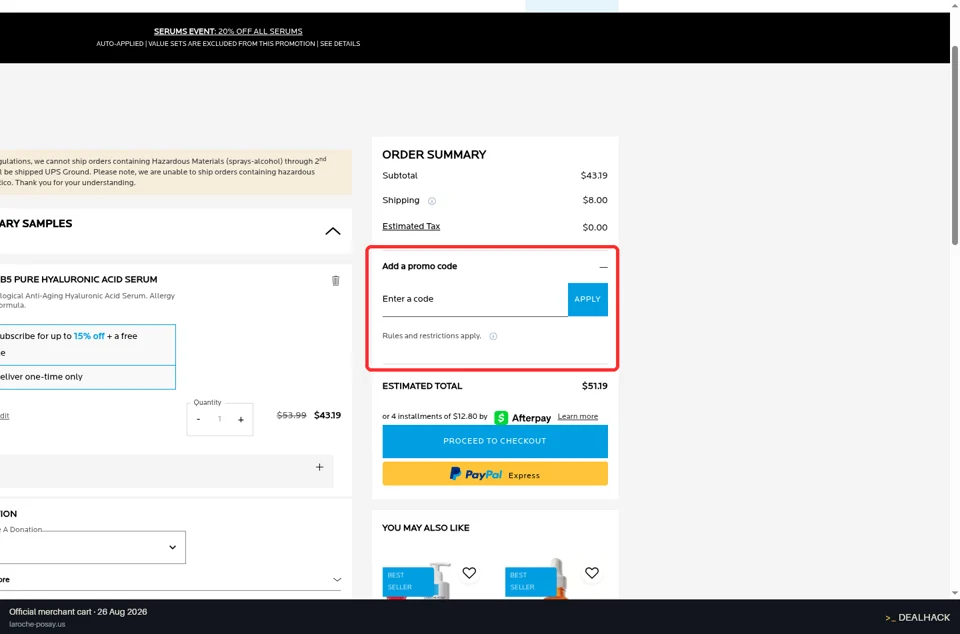Open the Make A Donation dropdown
The height and width of the screenshot is (634, 960).
(93, 547)
